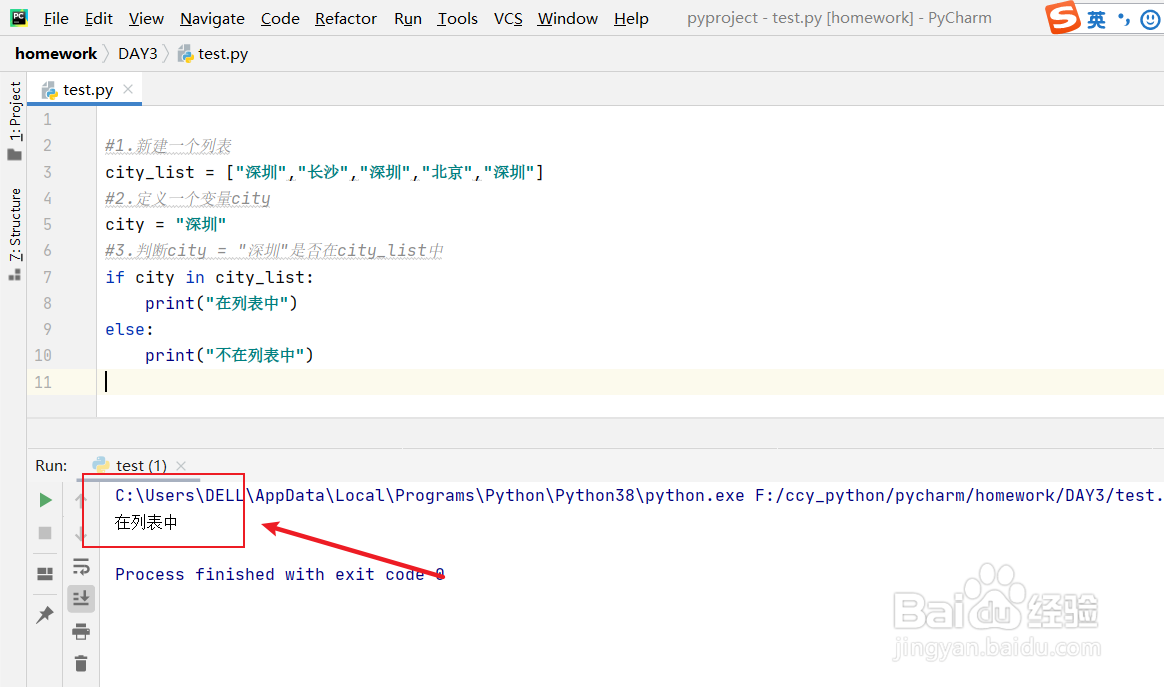Click test.py in the breadcrumb bar

click(x=213, y=53)
